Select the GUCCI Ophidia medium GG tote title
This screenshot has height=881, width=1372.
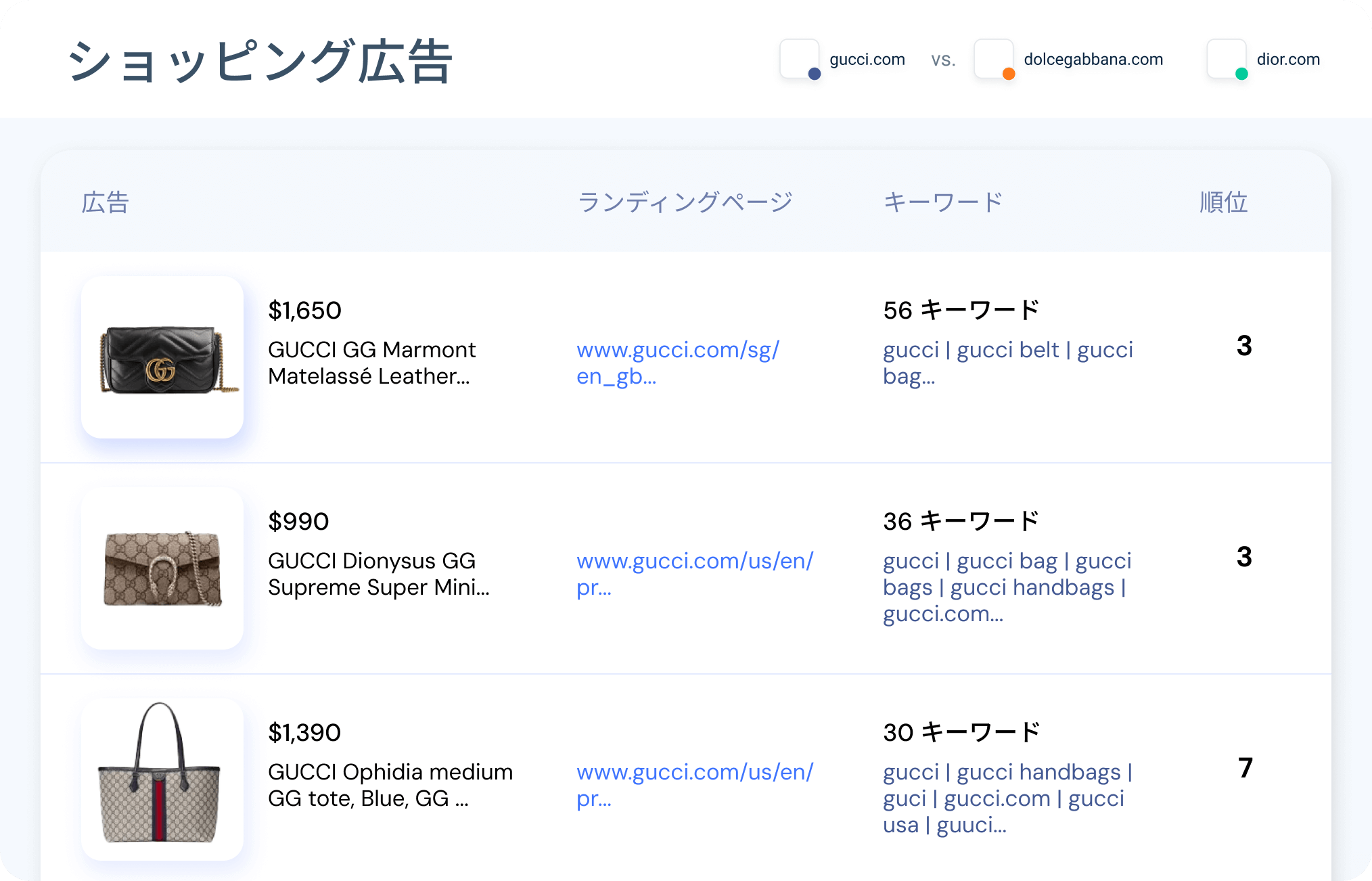pos(390,785)
